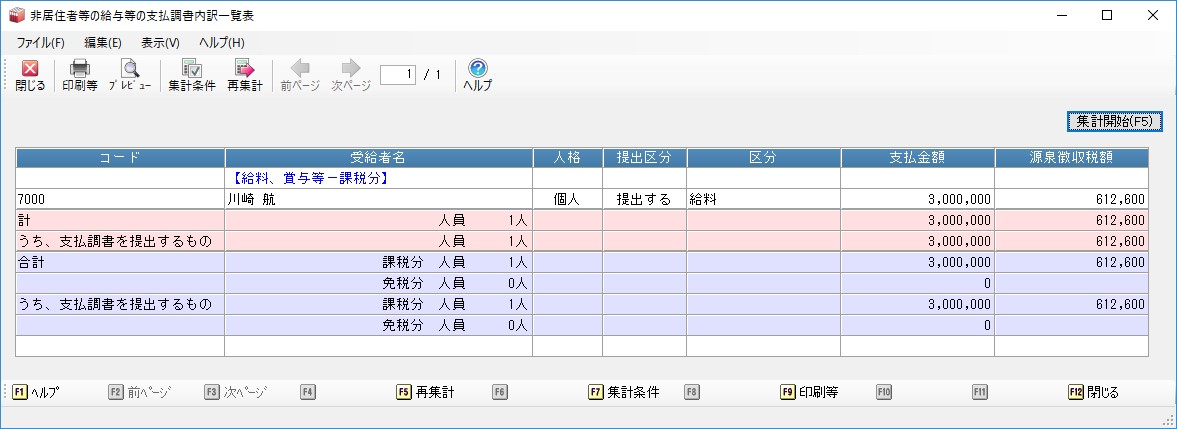Click the F9 印刷等 function key button
1177x429 pixels.
click(x=808, y=393)
